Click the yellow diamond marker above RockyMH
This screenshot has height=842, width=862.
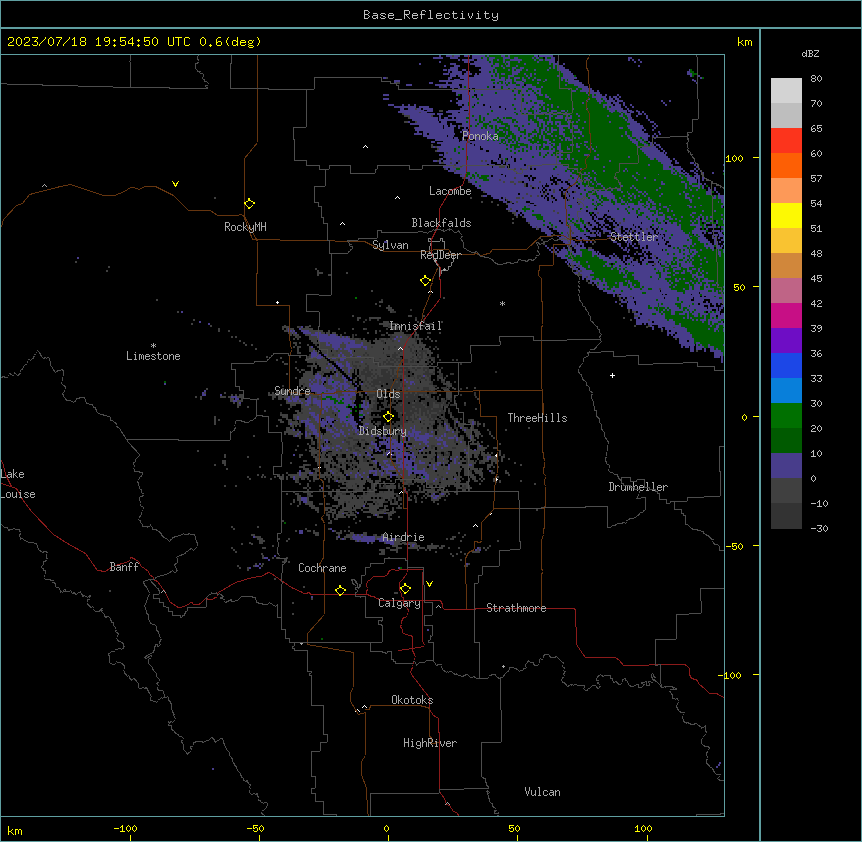pyautogui.click(x=250, y=204)
